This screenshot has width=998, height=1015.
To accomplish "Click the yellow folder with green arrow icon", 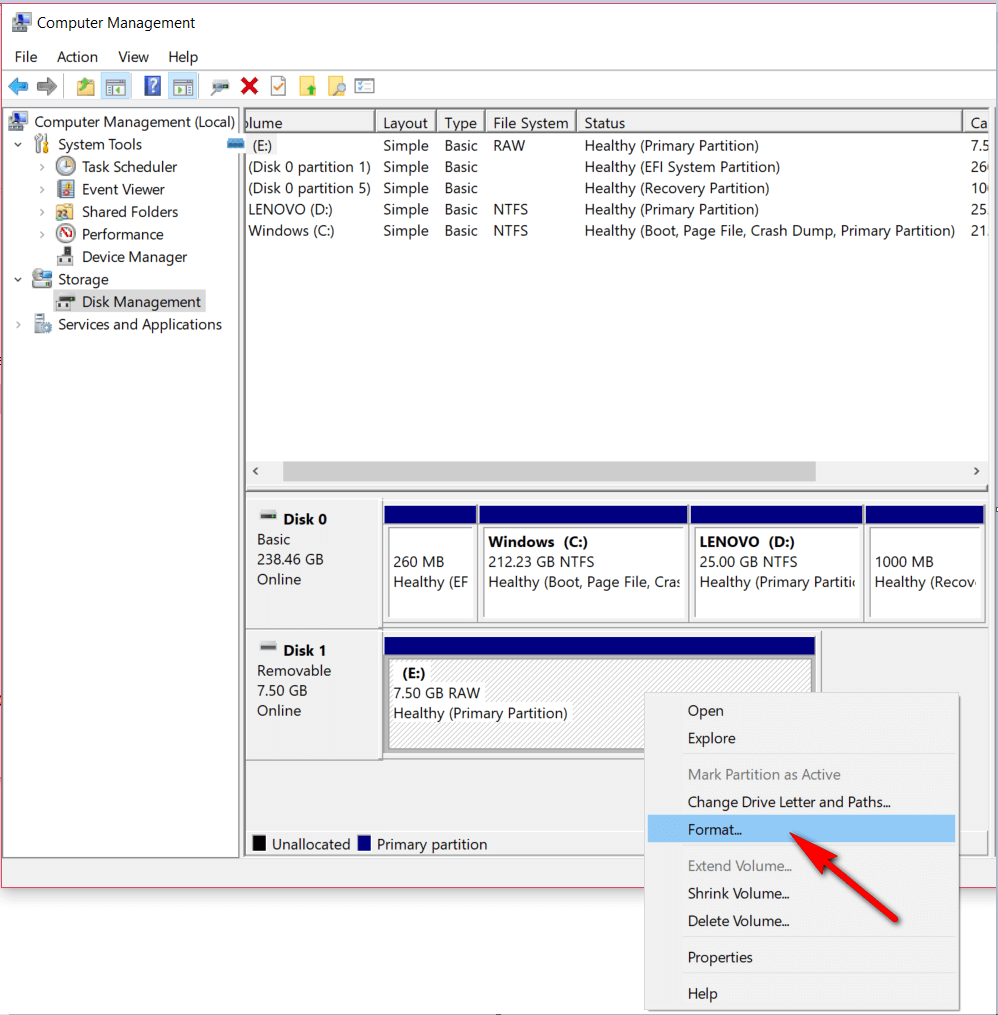I will (308, 86).
